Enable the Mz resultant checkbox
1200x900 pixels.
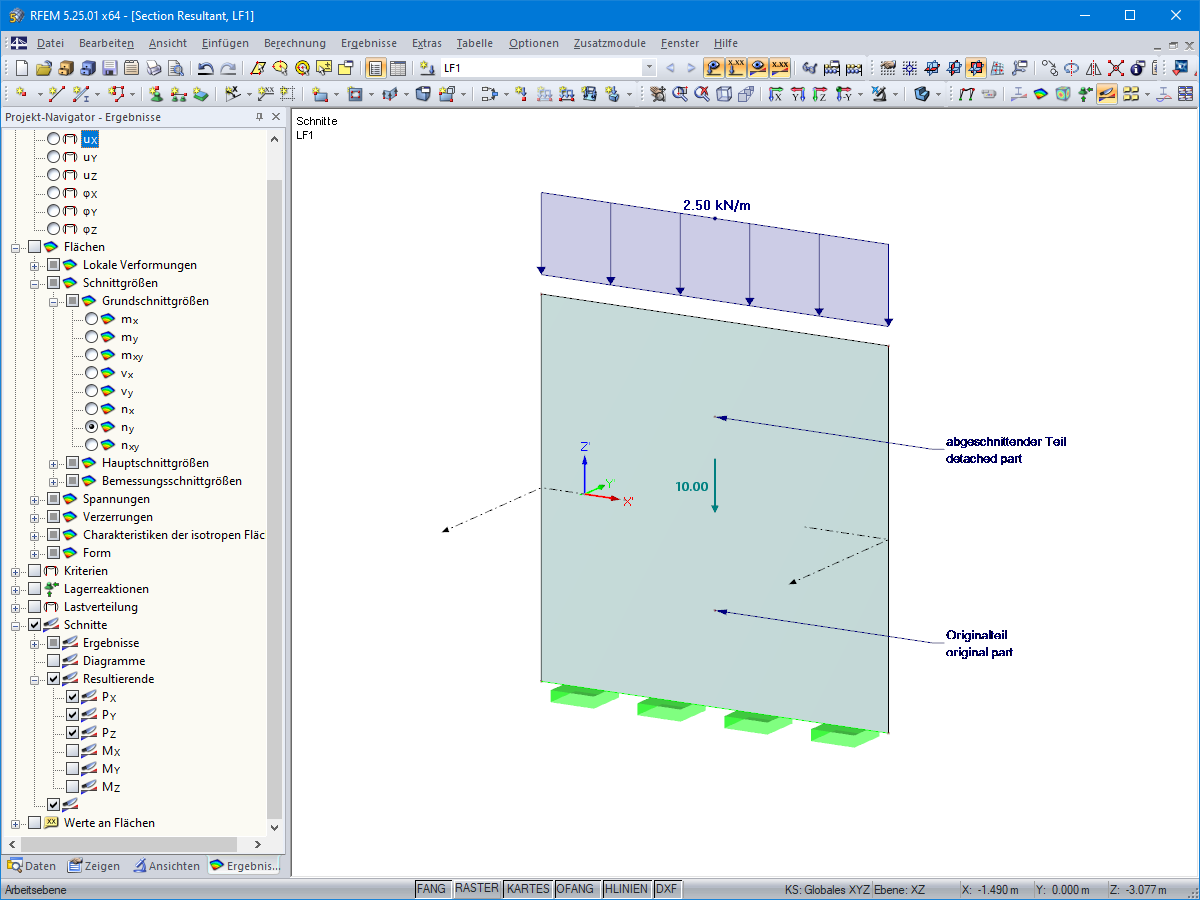click(x=73, y=787)
